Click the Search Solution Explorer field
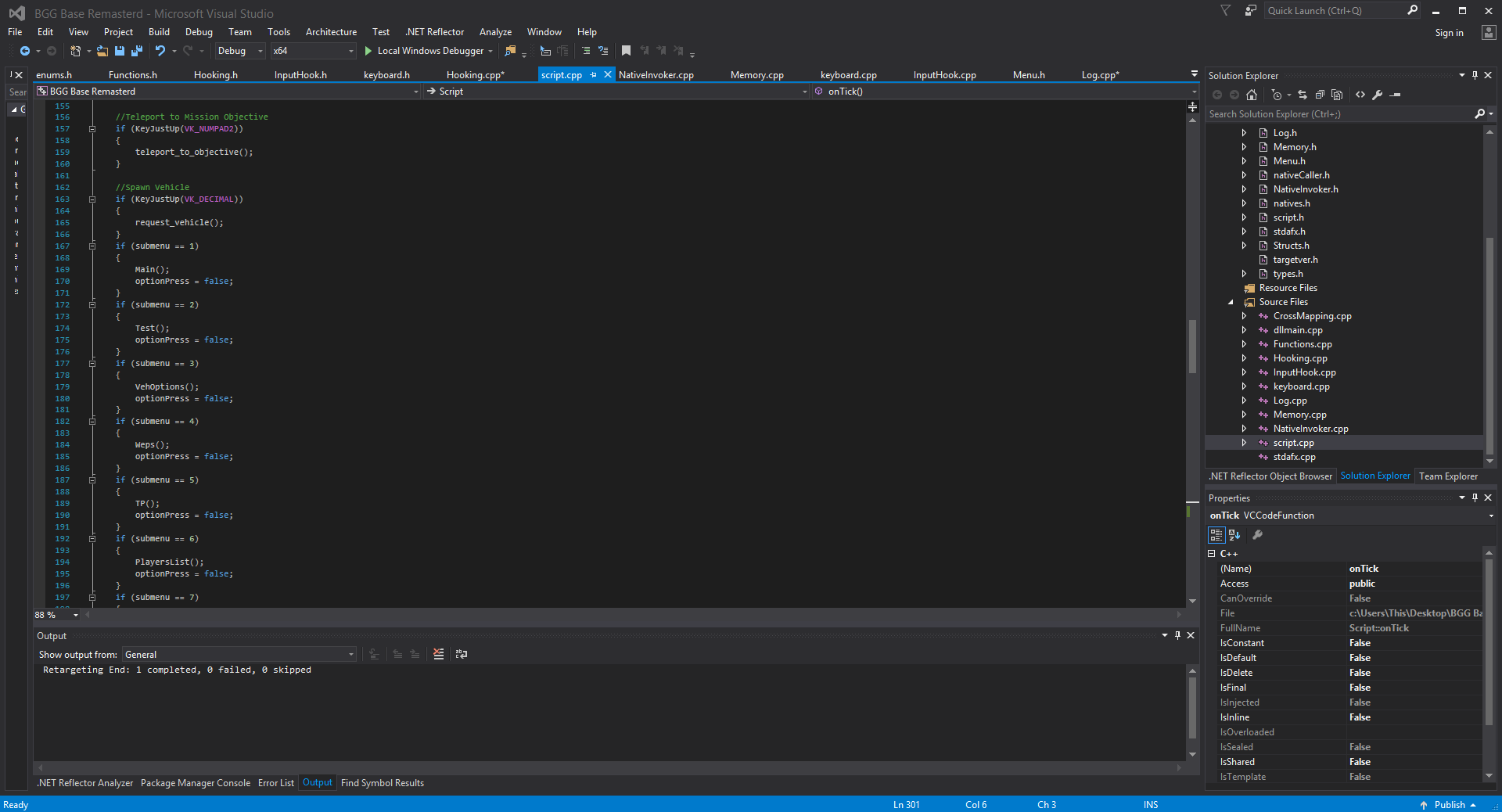This screenshot has height=812, width=1502. [x=1340, y=114]
